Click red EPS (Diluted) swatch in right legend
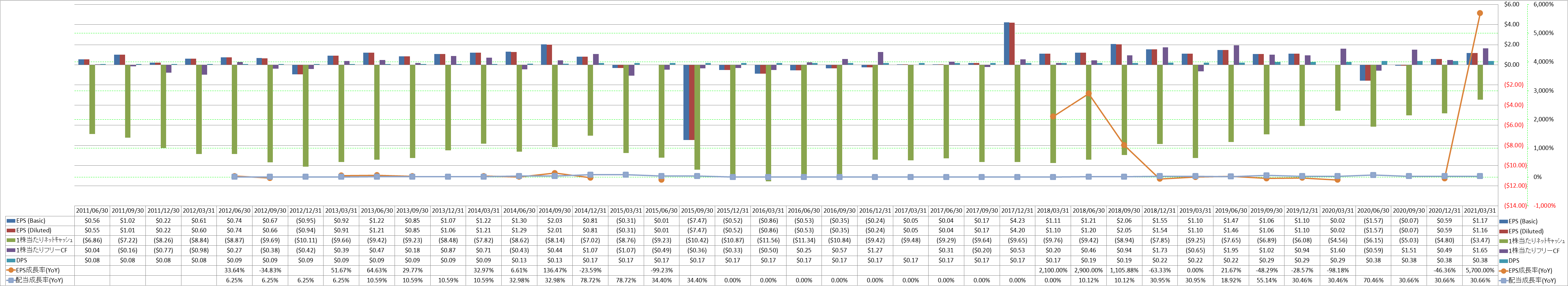This screenshot has width=1568, height=286. (x=1503, y=231)
